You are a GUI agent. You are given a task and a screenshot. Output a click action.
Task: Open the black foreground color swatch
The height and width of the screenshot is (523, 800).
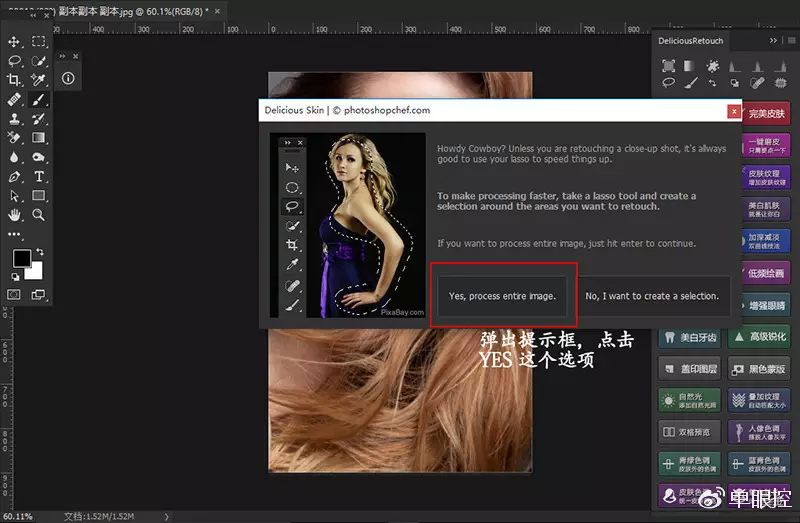tap(21, 258)
